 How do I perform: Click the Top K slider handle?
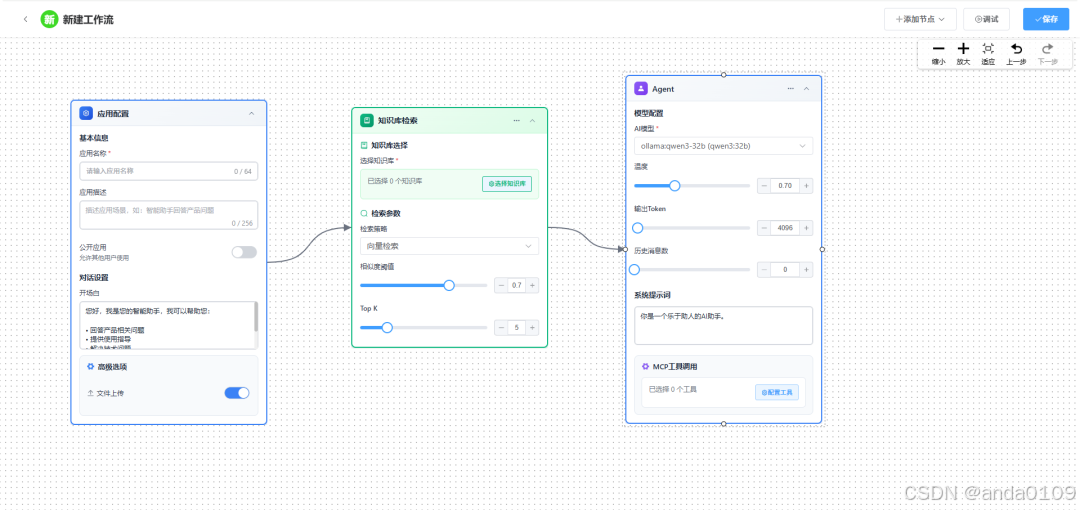[387, 327]
